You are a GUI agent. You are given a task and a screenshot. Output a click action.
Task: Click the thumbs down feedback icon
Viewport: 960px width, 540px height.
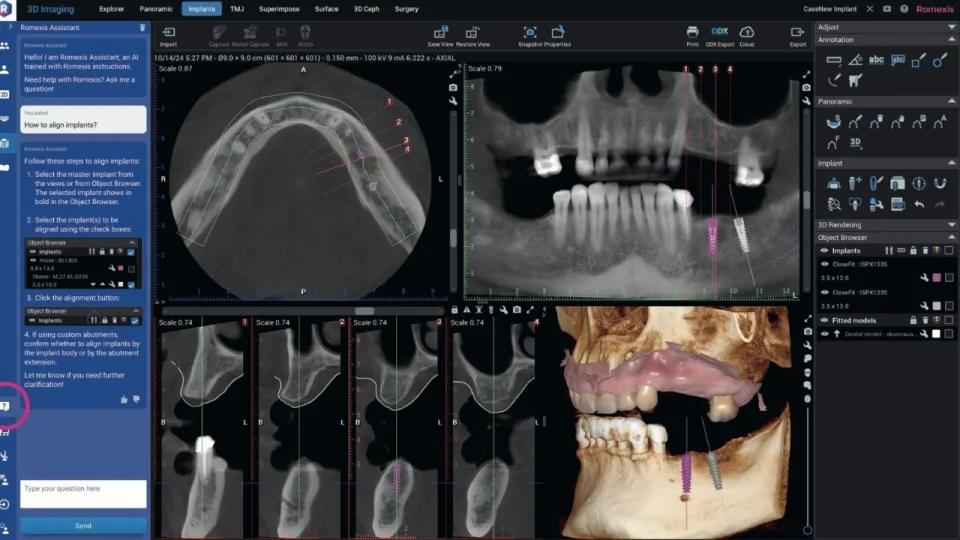point(137,399)
